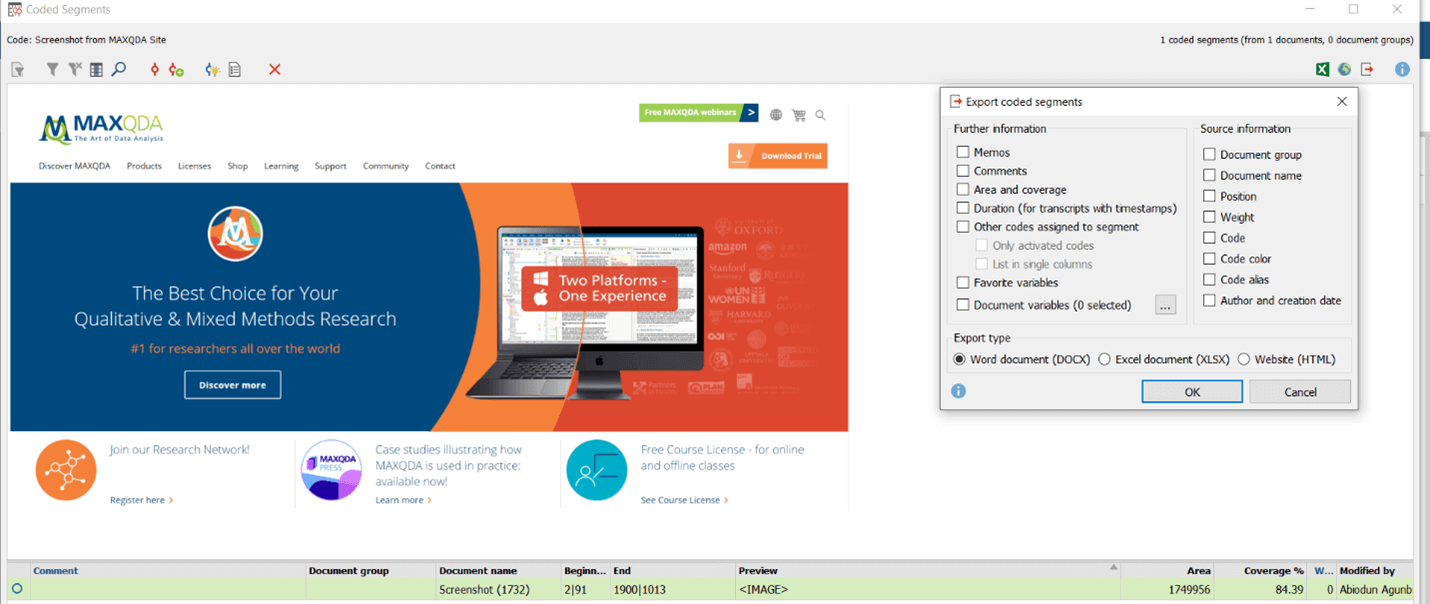Check Area and coverage option
Image resolution: width=1430 pixels, height=604 pixels.
point(963,189)
